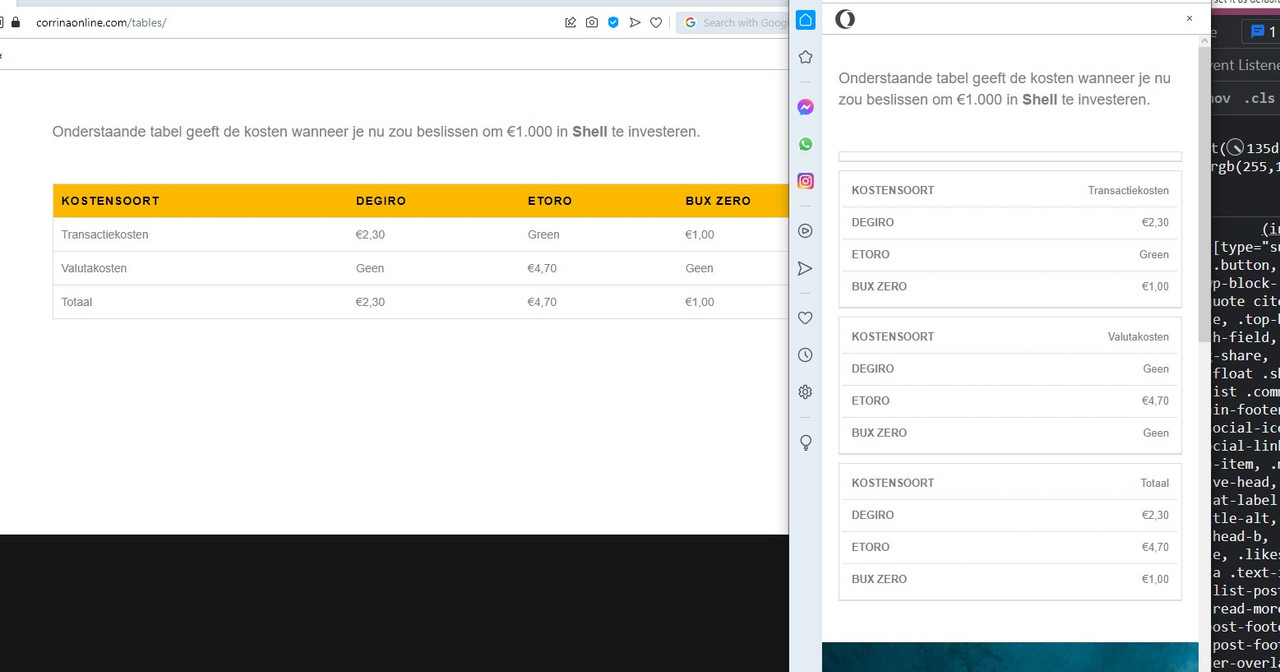Screen dimensions: 1280x672
Task: Open Bookmarks star in Opera sidebar
Action: [x=805, y=57]
